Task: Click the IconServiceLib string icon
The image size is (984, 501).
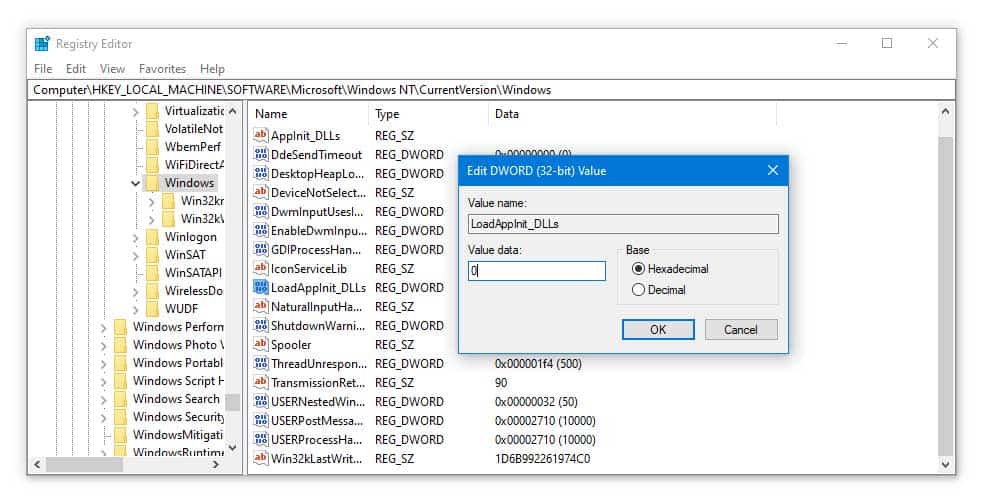Action: pyautogui.click(x=260, y=268)
